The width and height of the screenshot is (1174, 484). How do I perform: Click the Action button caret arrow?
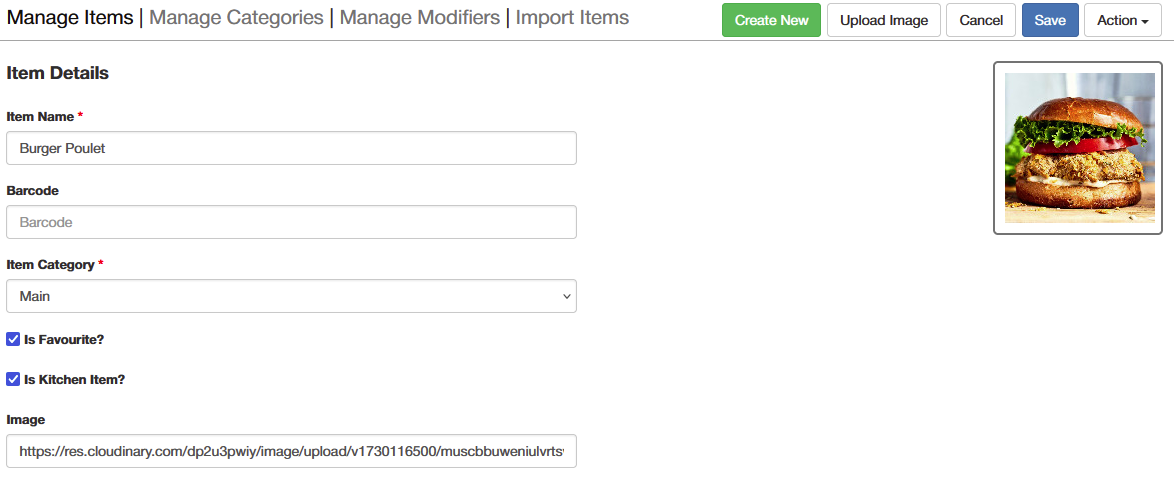(x=1145, y=22)
